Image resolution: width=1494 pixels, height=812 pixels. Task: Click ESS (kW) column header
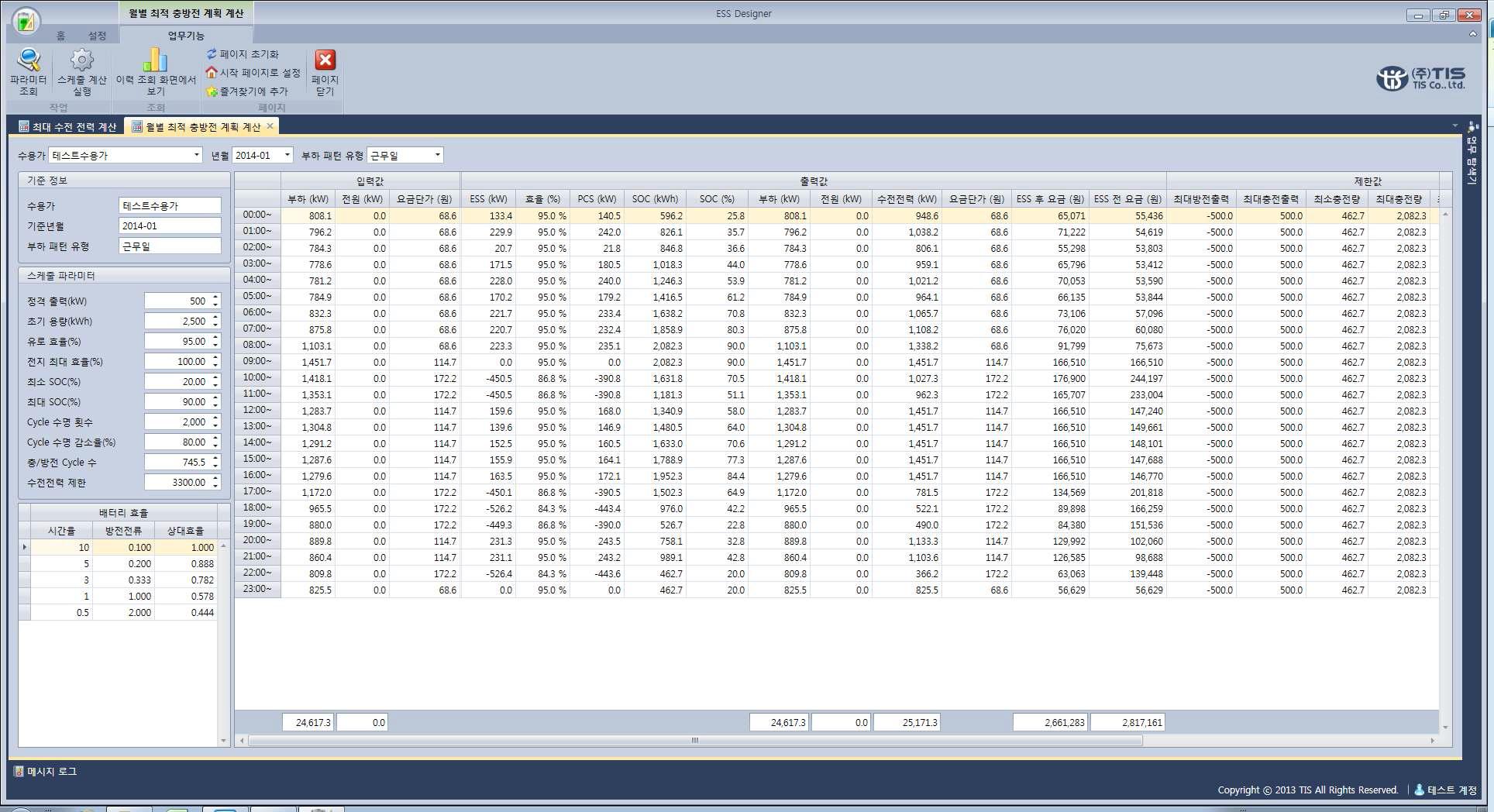point(488,198)
